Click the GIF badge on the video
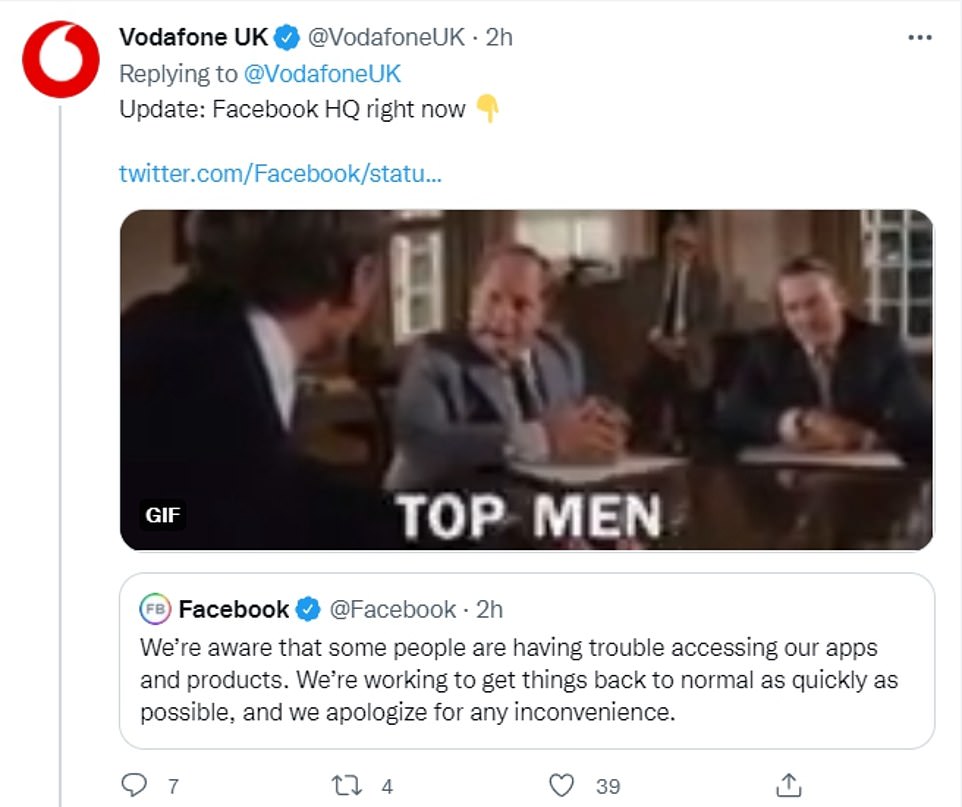Image resolution: width=962 pixels, height=807 pixels. (161, 516)
